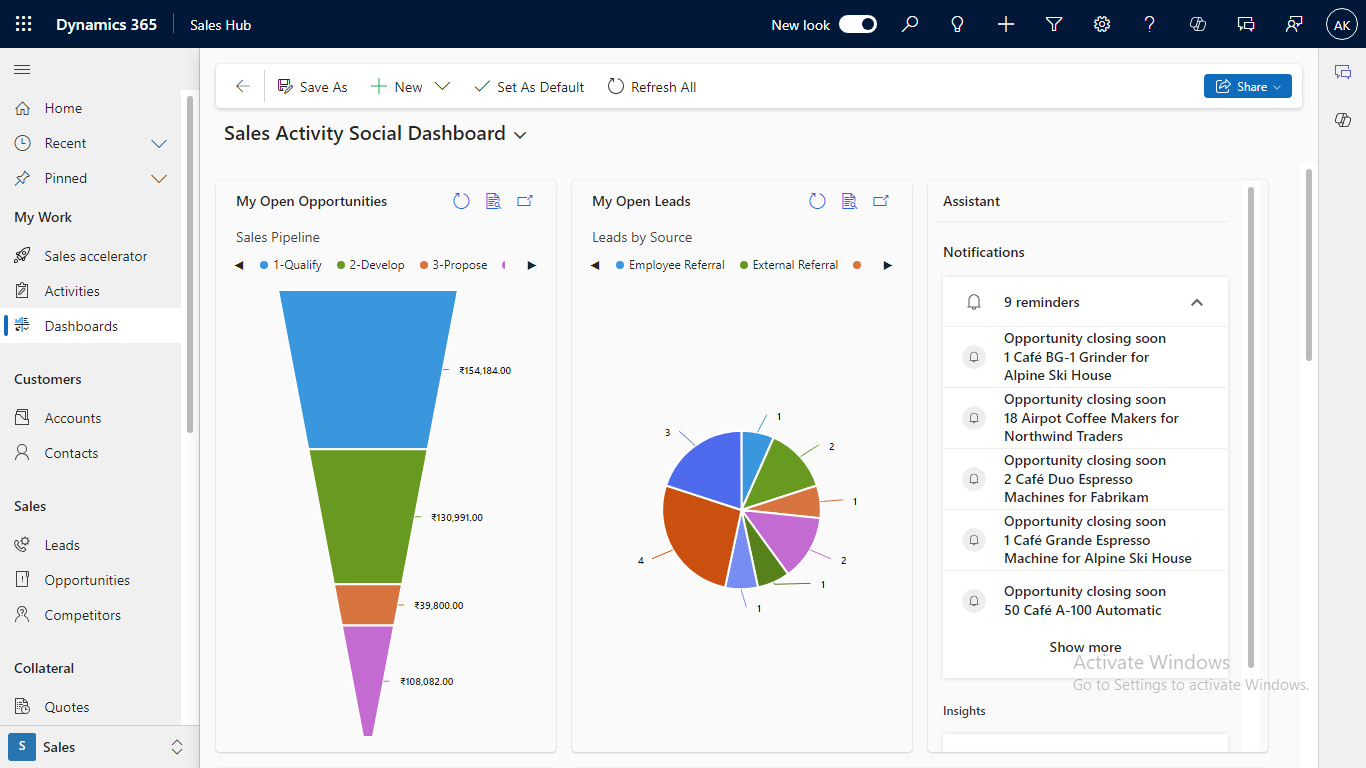This screenshot has width=1366, height=768.
Task: Open Opportunities in the navigation menu
Action: pyautogui.click(x=87, y=580)
